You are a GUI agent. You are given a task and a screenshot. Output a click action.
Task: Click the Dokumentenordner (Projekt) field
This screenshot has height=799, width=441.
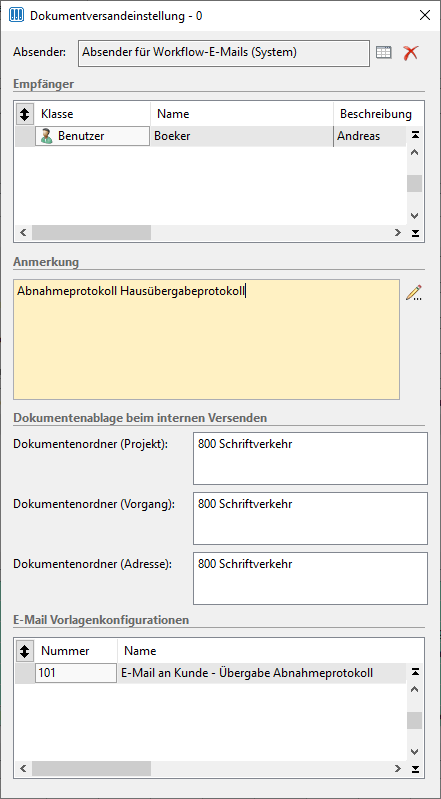tap(310, 458)
